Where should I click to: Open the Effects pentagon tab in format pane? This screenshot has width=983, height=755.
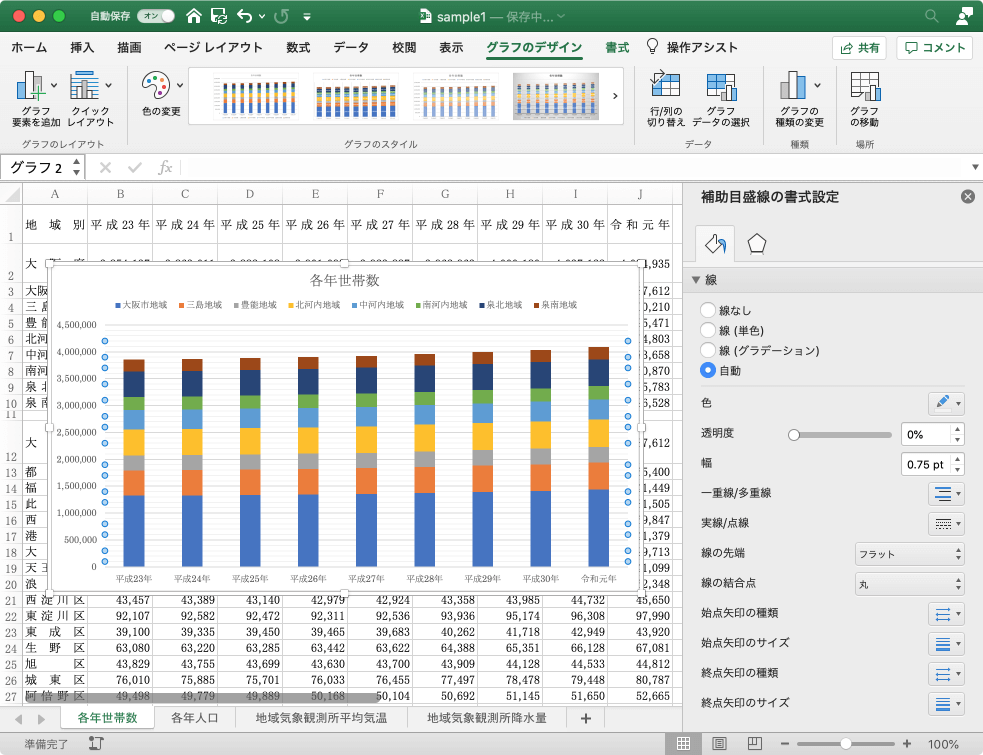pos(757,243)
